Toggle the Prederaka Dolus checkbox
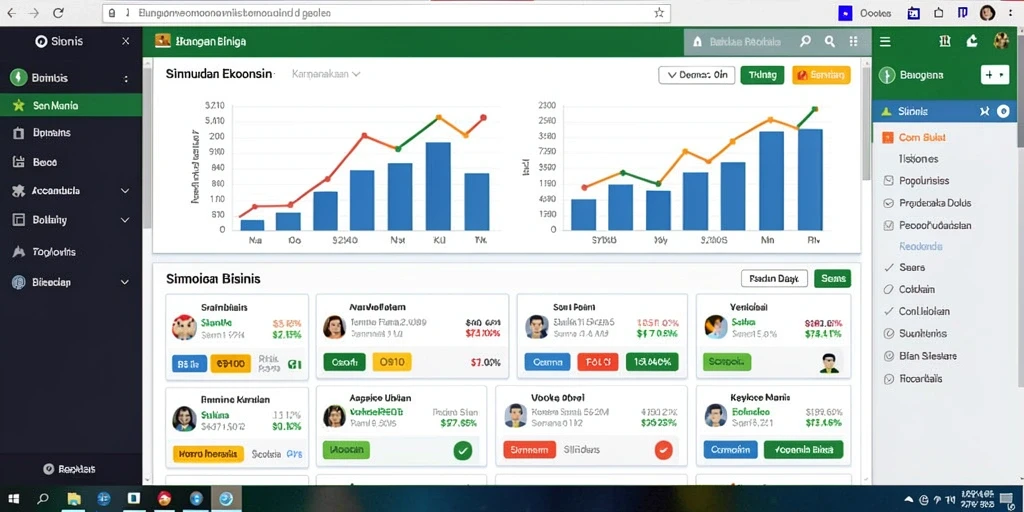 click(888, 203)
